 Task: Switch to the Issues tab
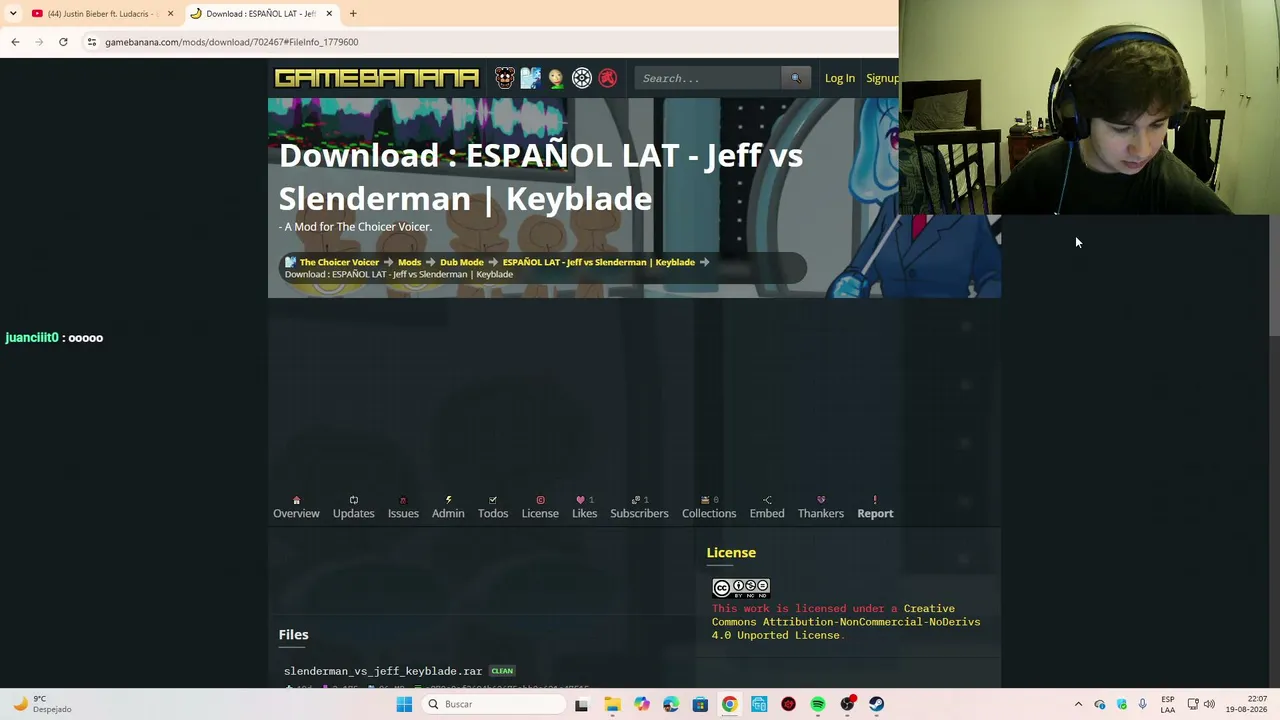click(x=403, y=507)
